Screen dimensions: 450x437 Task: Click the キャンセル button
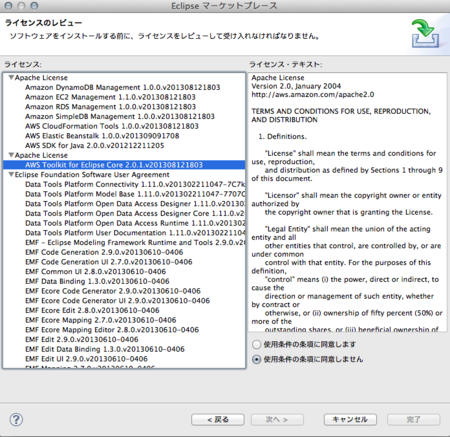pyautogui.click(x=350, y=419)
